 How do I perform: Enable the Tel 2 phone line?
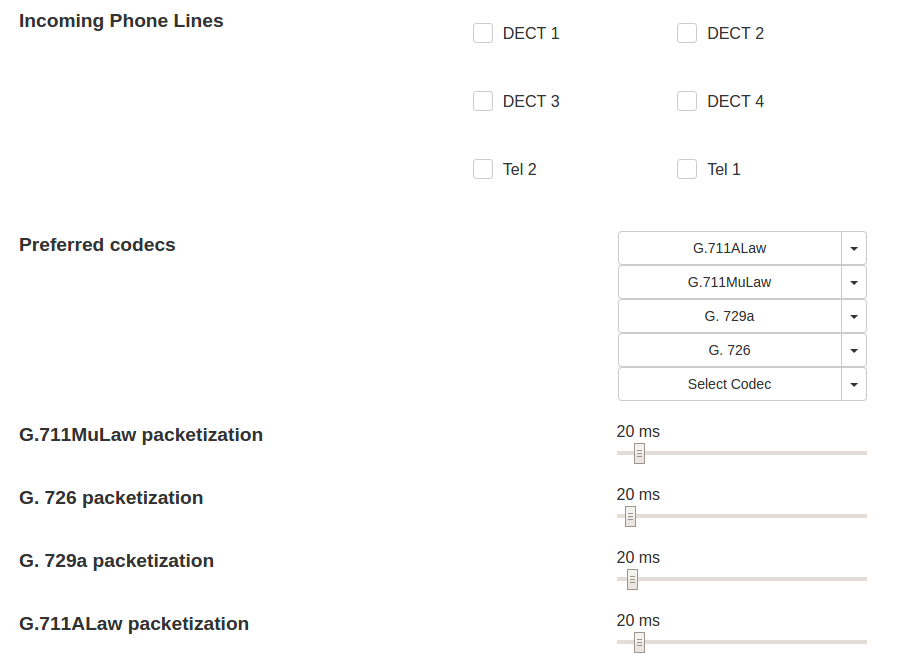(x=483, y=169)
